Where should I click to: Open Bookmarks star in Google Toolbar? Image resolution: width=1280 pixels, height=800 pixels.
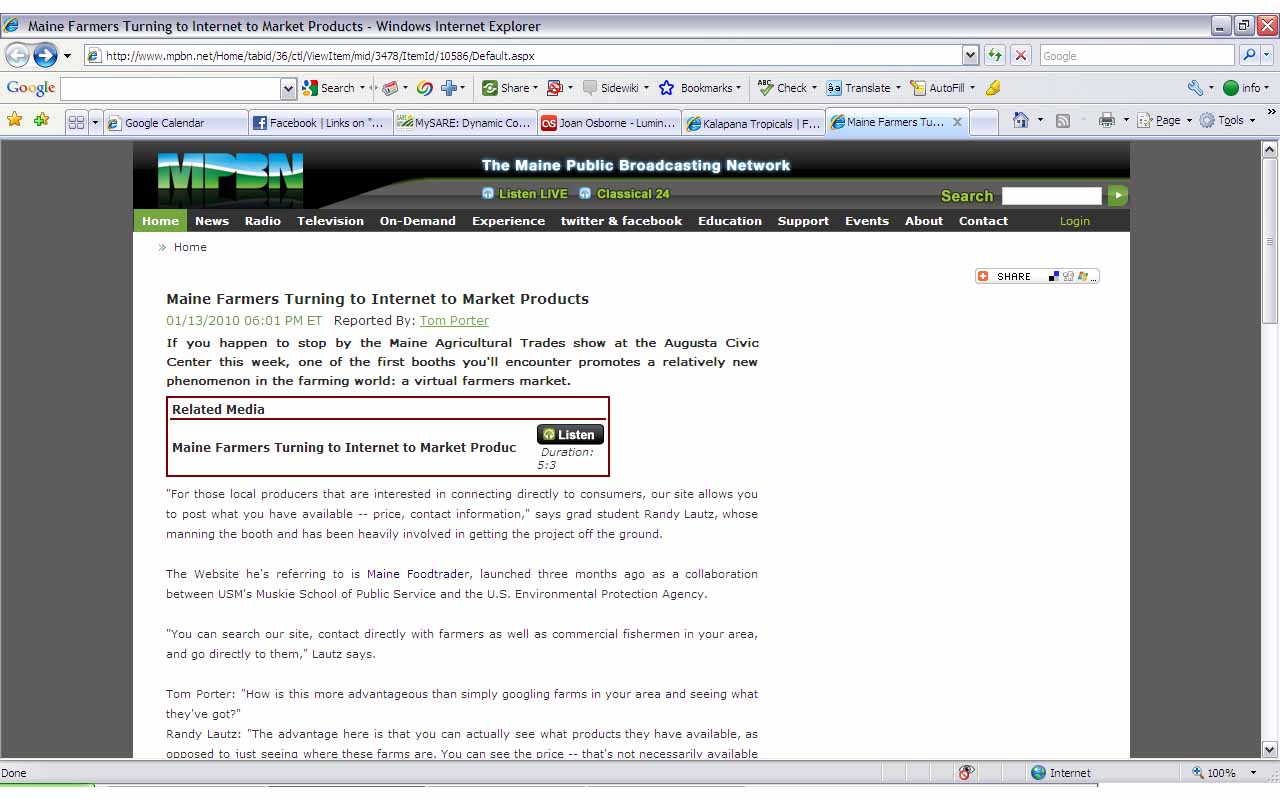(x=667, y=88)
